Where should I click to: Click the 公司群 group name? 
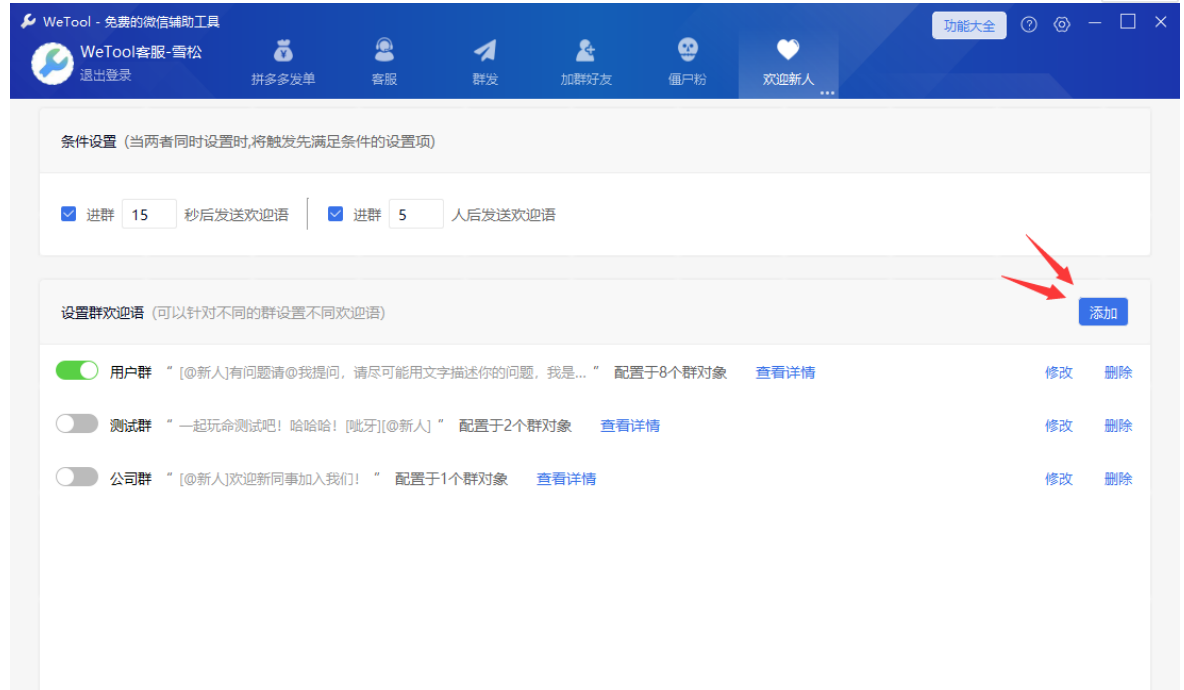[x=131, y=479]
